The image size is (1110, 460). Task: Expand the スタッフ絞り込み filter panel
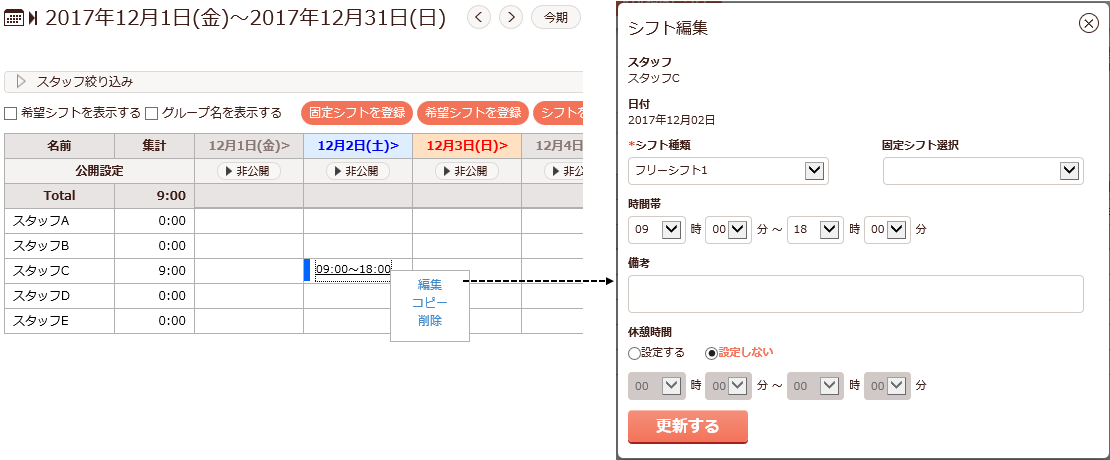tap(22, 82)
